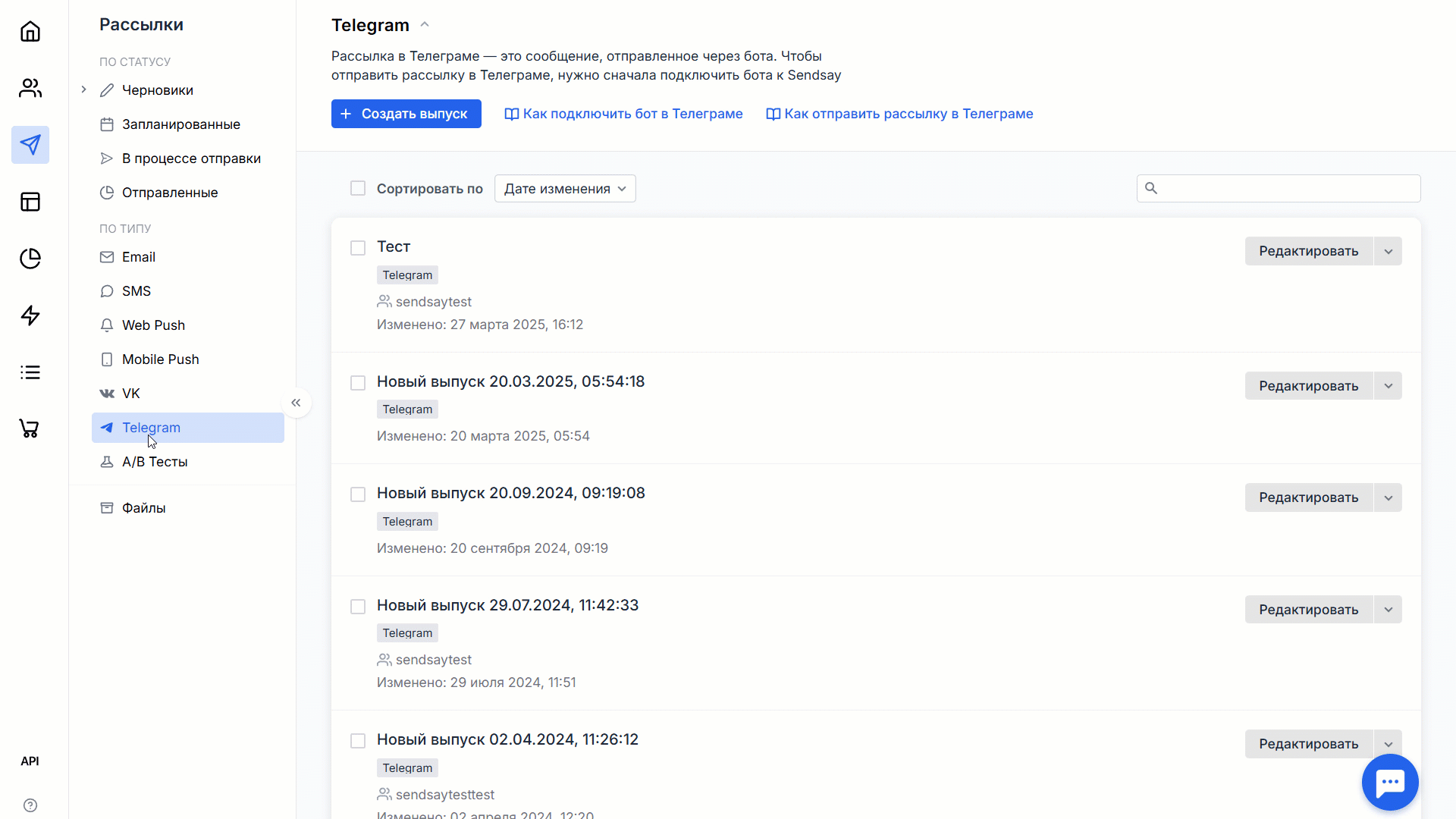The width and height of the screenshot is (1456, 819).
Task: Collapse sidebar with double chevron icon
Action: tap(297, 403)
